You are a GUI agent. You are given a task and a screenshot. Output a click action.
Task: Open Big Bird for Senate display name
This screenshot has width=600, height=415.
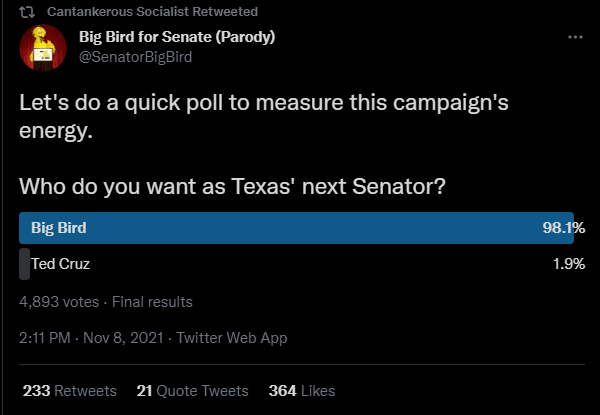coord(177,37)
